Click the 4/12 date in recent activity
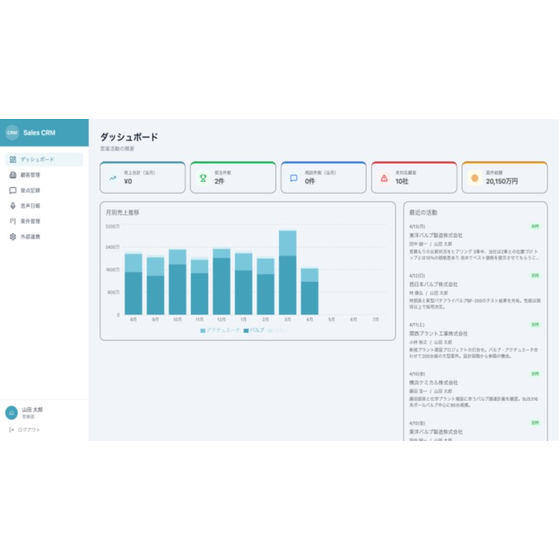This screenshot has height=560, width=560. (417, 276)
